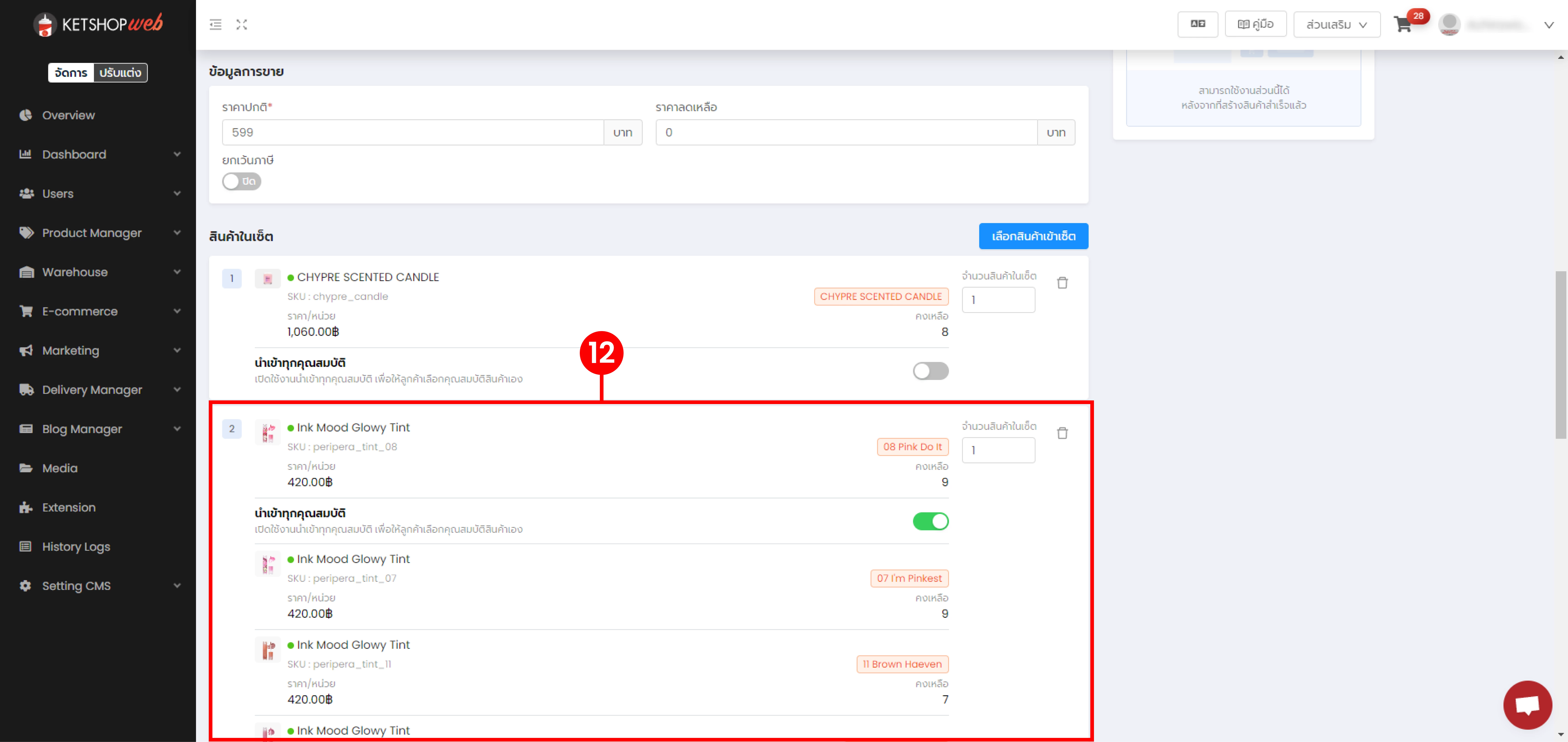Collapse the sidebar with the menu-fold icon

coord(215,24)
